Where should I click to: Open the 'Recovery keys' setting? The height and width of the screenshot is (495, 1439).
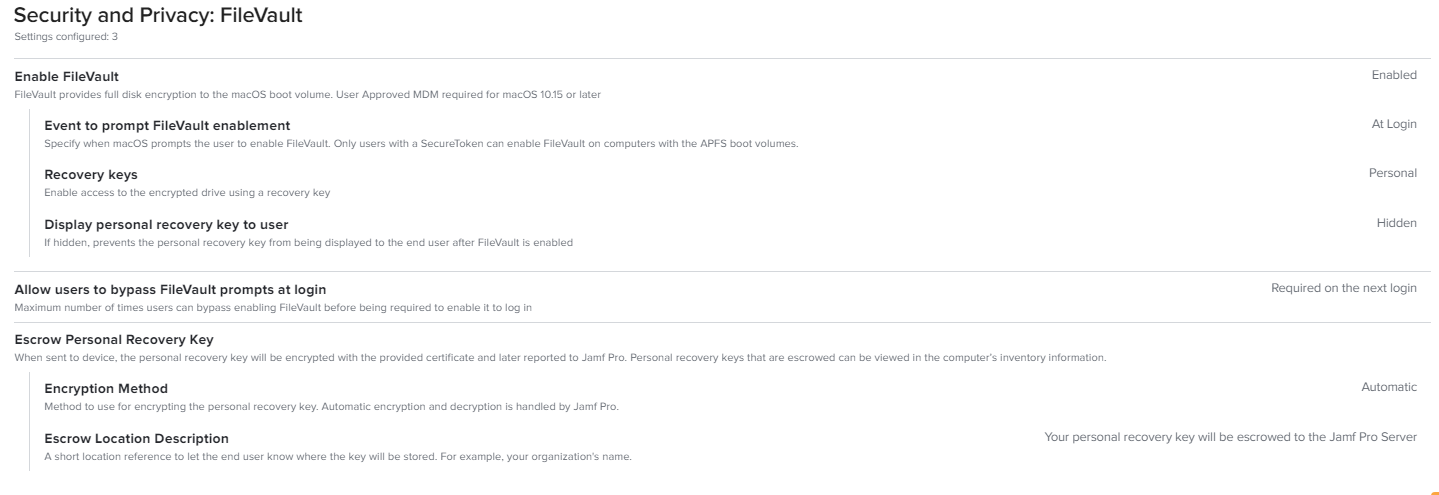[x=91, y=175]
